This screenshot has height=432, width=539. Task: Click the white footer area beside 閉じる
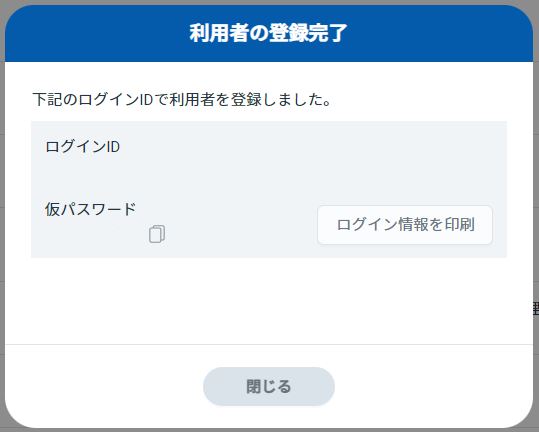[433, 386]
